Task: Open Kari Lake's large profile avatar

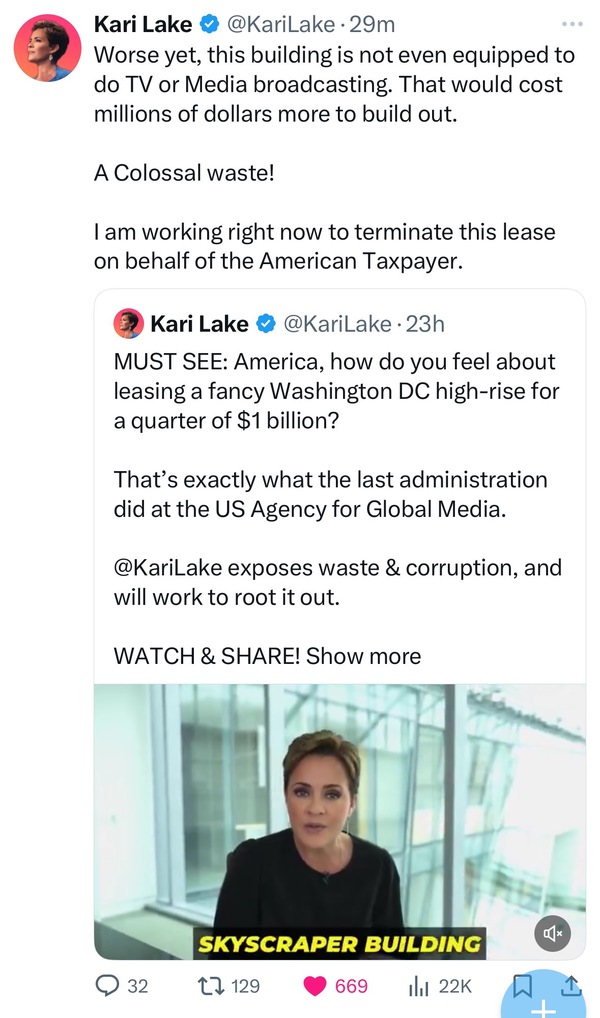Action: tap(48, 47)
